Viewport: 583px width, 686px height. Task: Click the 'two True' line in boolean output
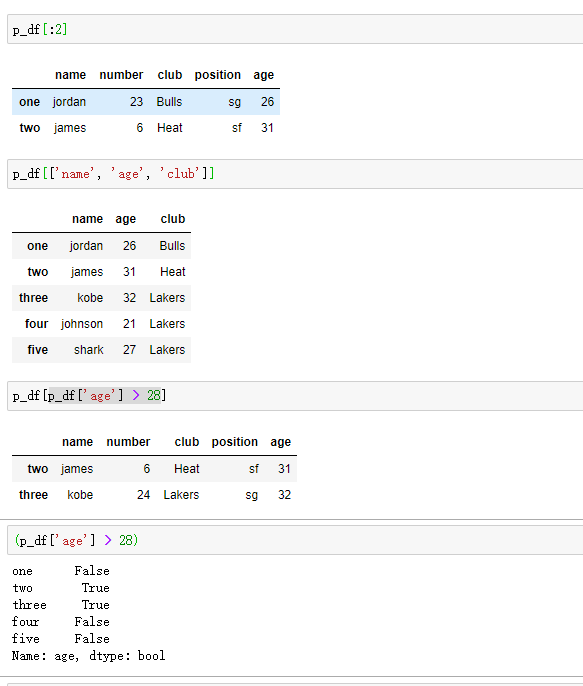pyautogui.click(x=61, y=588)
